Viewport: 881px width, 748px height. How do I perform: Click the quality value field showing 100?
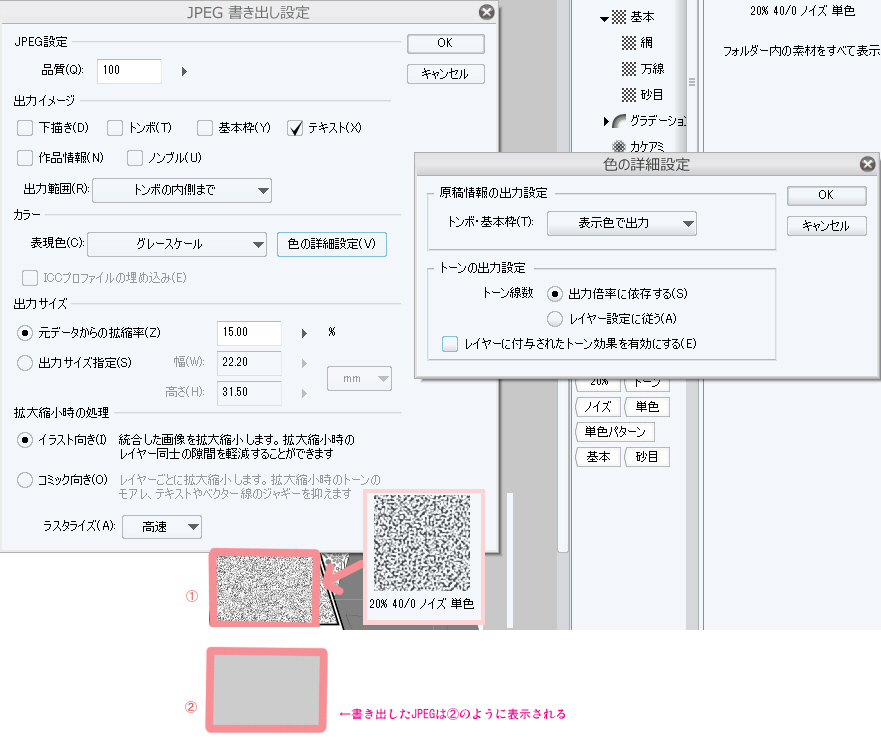[129, 71]
